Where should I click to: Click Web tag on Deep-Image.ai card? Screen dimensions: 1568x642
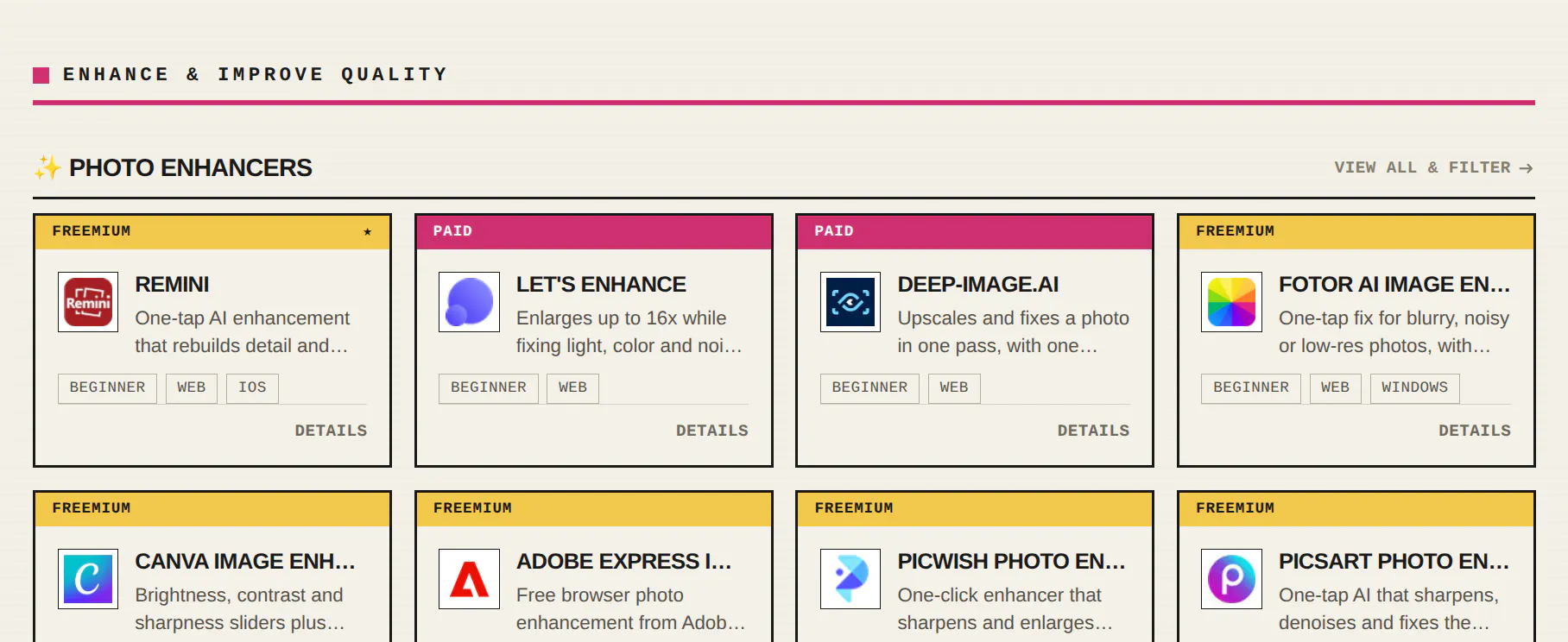point(954,387)
